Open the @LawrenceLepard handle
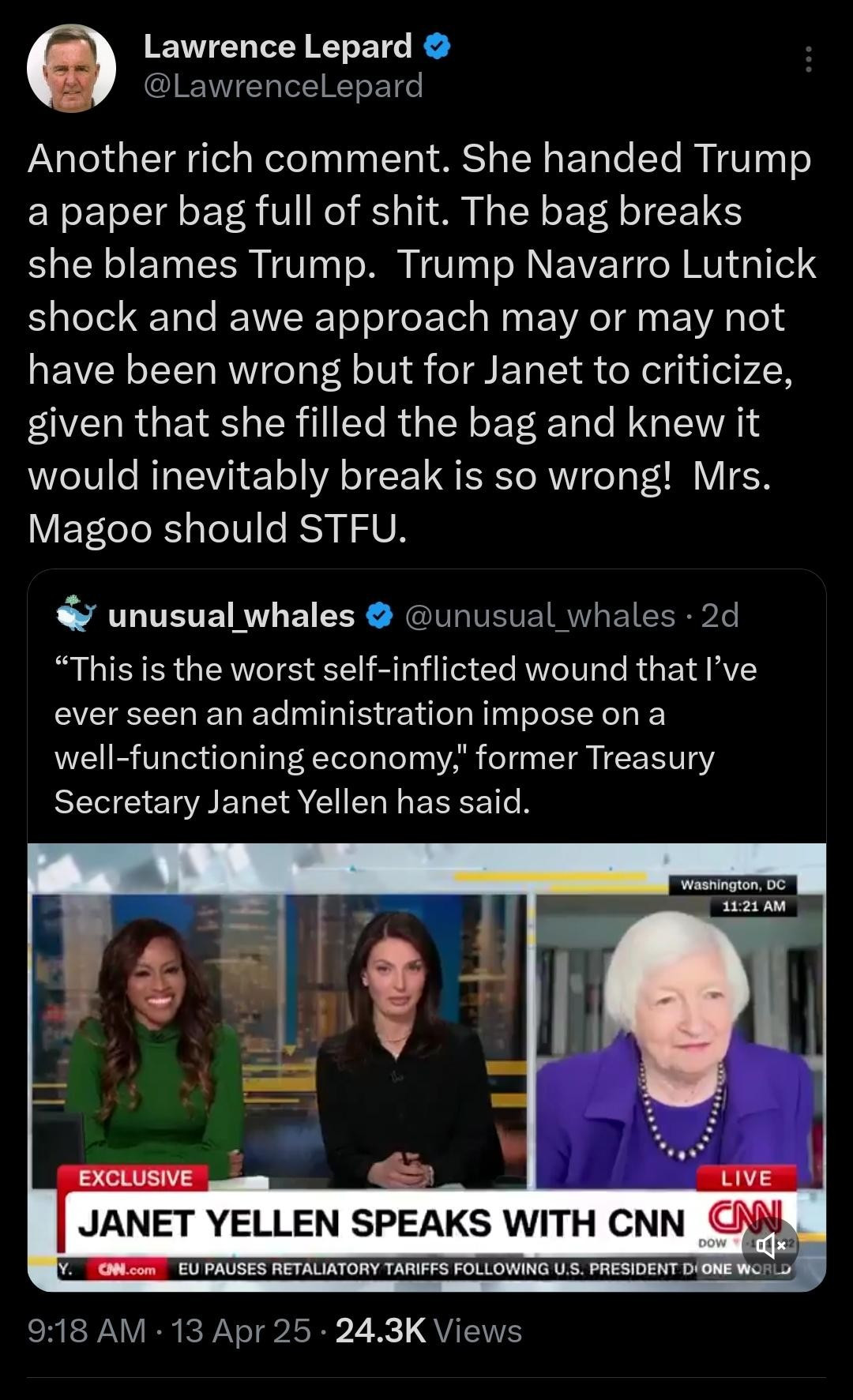This screenshot has height=1400, width=853. [283, 85]
